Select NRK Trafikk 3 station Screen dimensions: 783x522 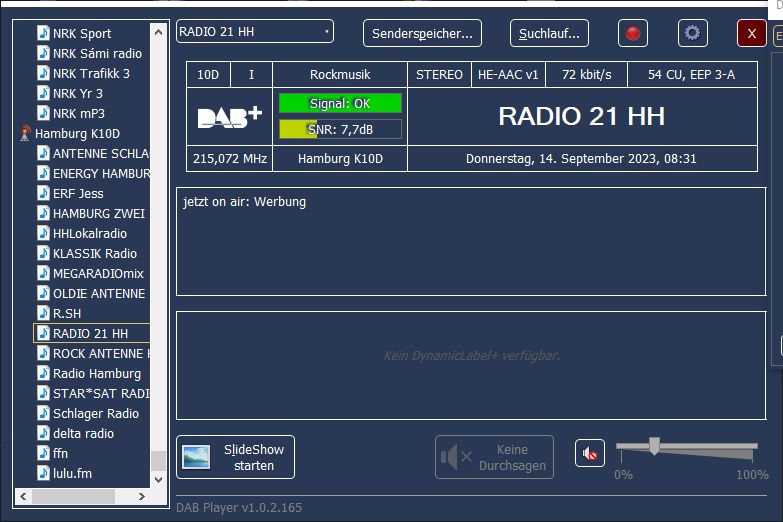pyautogui.click(x=91, y=73)
